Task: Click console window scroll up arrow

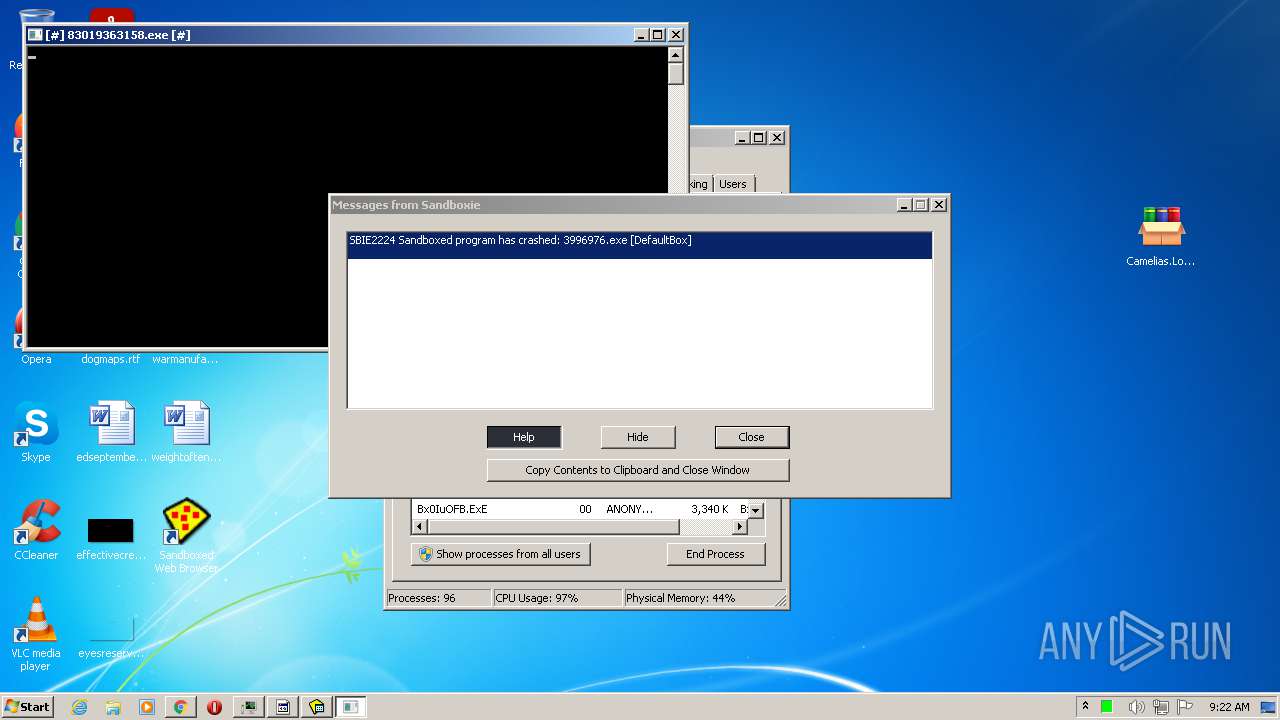Action: [676, 55]
